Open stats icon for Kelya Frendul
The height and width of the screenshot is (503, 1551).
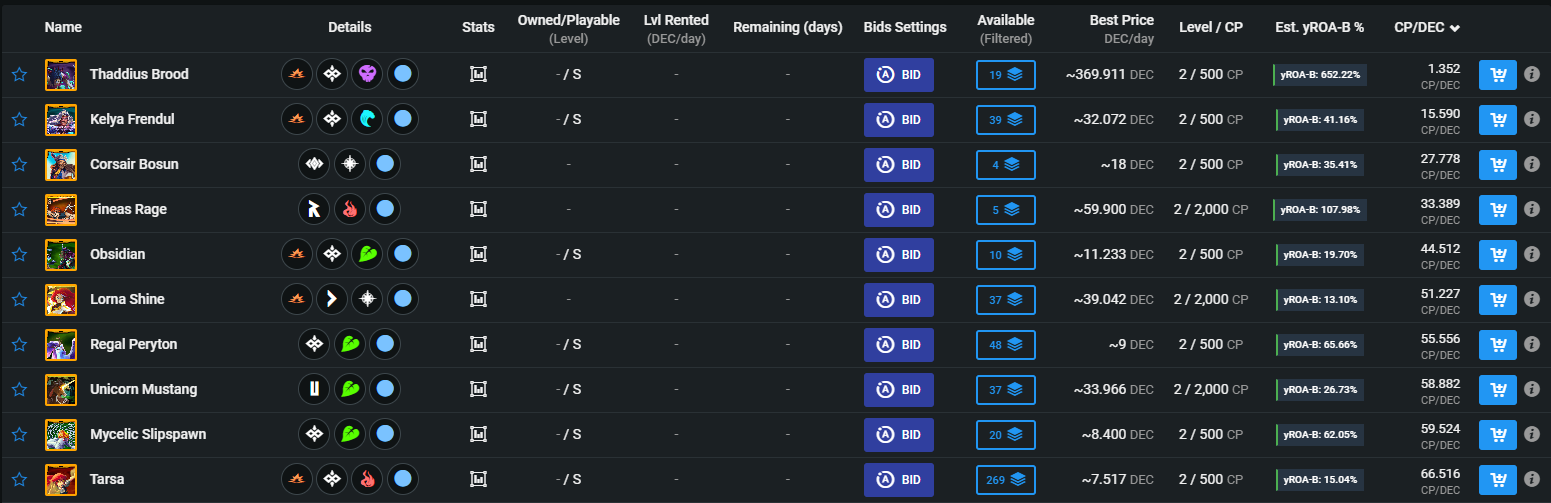[x=478, y=119]
